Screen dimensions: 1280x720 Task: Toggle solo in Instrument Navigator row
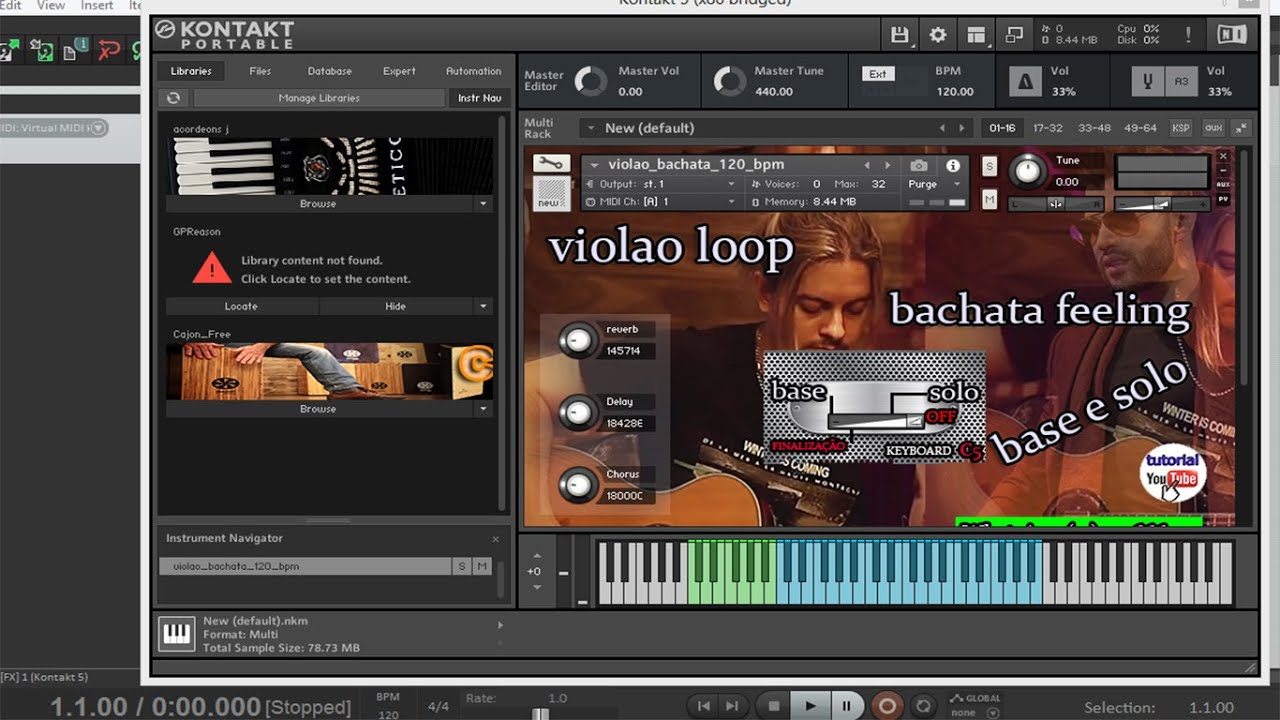point(462,566)
